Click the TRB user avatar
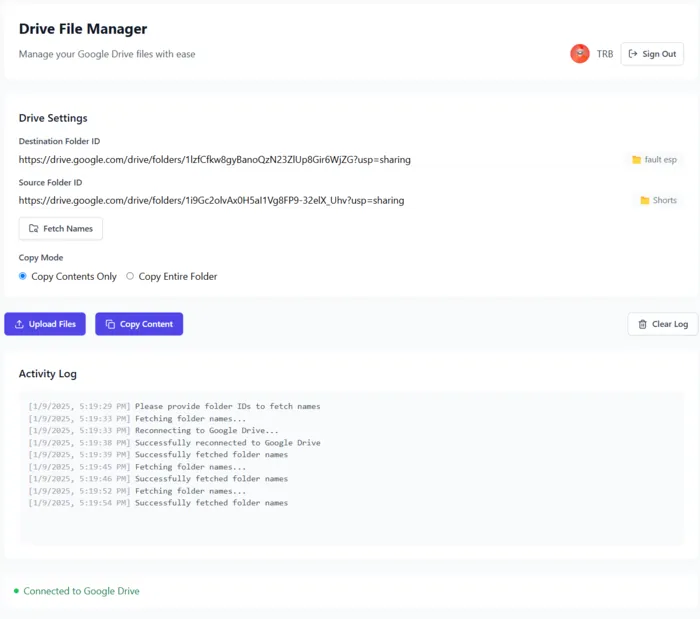Screen dimensions: 700x619 tap(579, 54)
